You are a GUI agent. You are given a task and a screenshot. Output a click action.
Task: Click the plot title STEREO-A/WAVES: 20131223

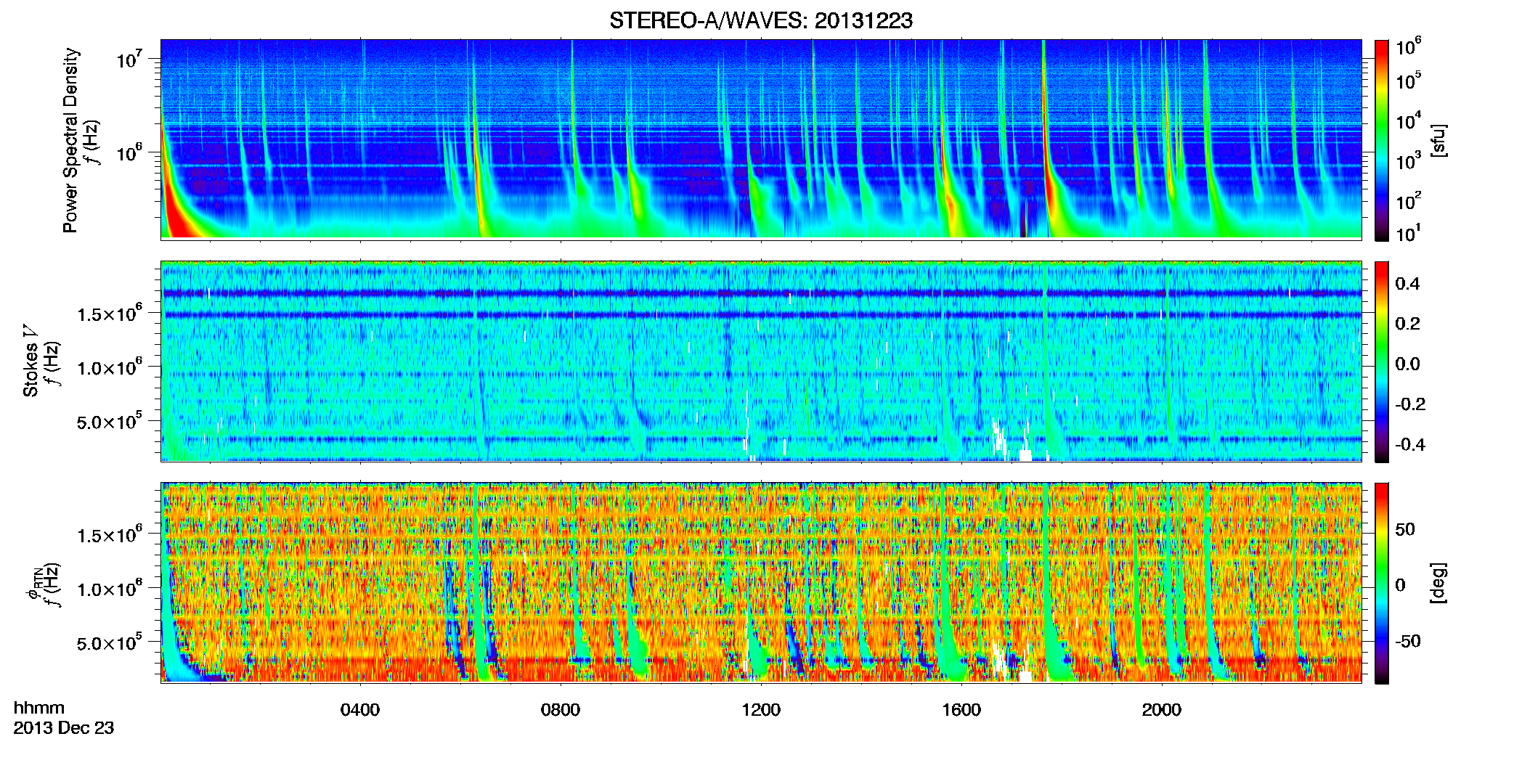(761, 21)
